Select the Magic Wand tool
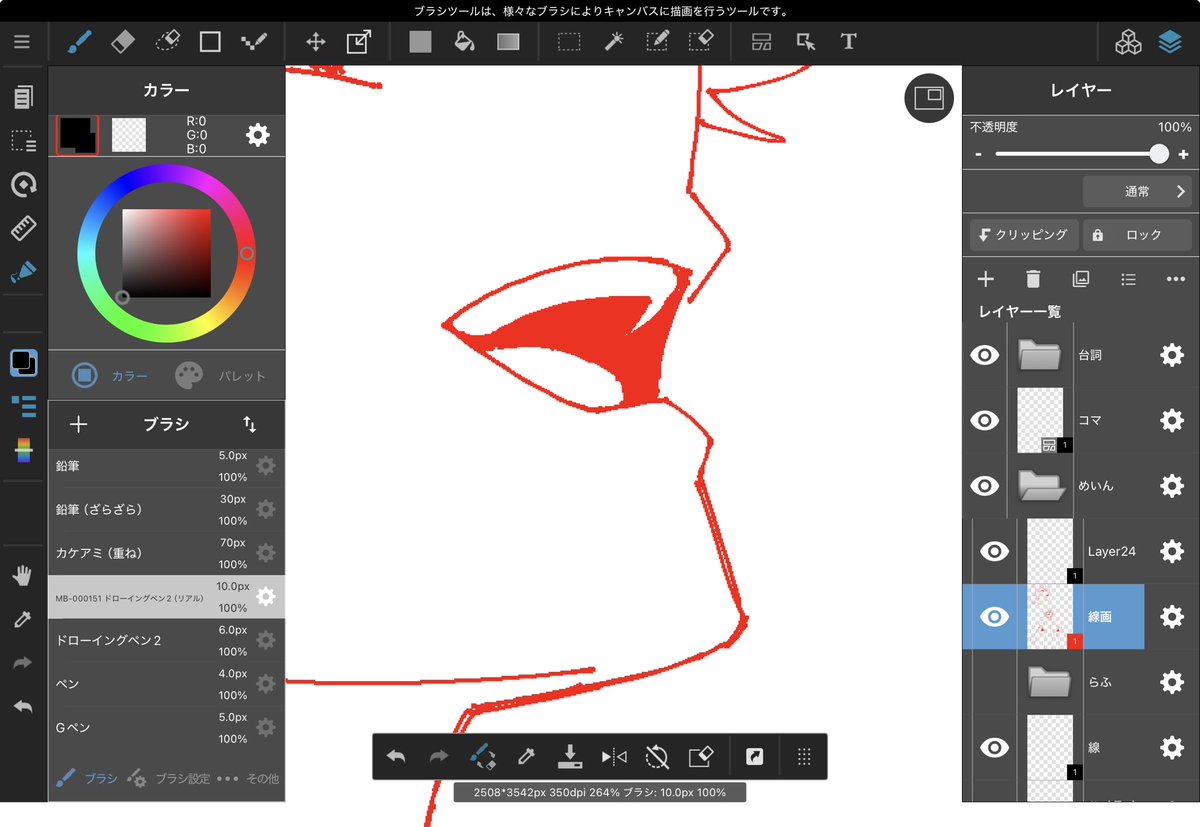This screenshot has width=1200, height=827. pyautogui.click(x=614, y=42)
